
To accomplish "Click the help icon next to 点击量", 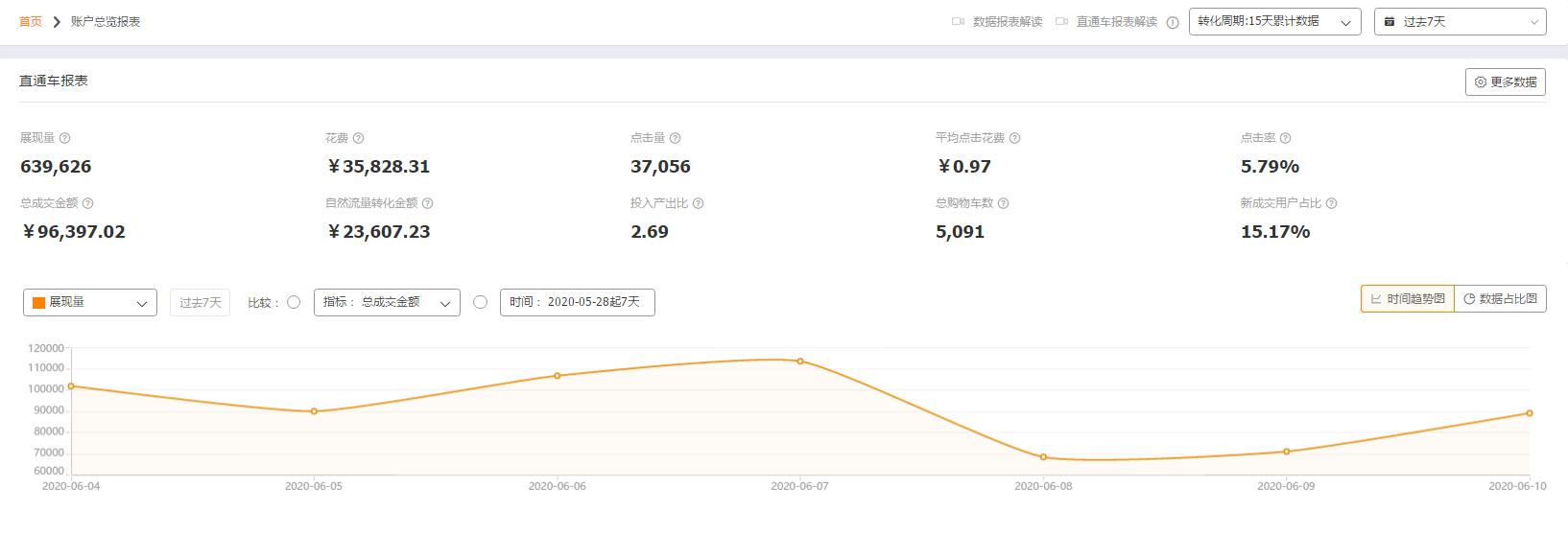I will [675, 138].
